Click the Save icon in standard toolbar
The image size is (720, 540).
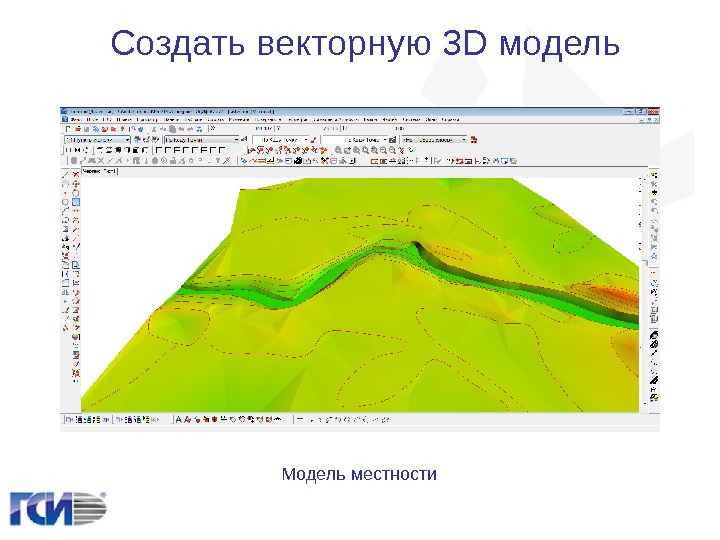tap(86, 129)
